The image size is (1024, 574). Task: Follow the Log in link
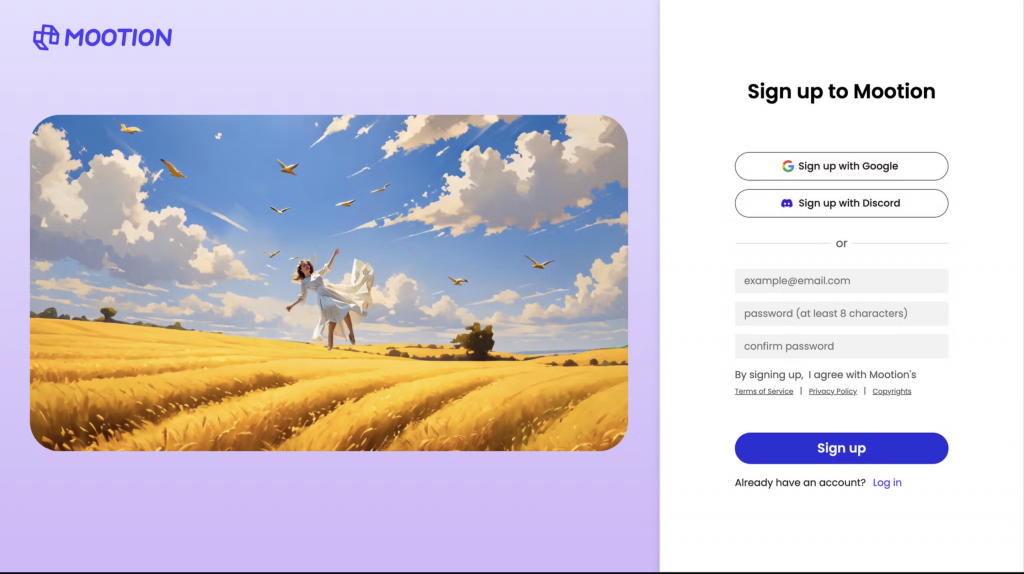click(x=887, y=483)
